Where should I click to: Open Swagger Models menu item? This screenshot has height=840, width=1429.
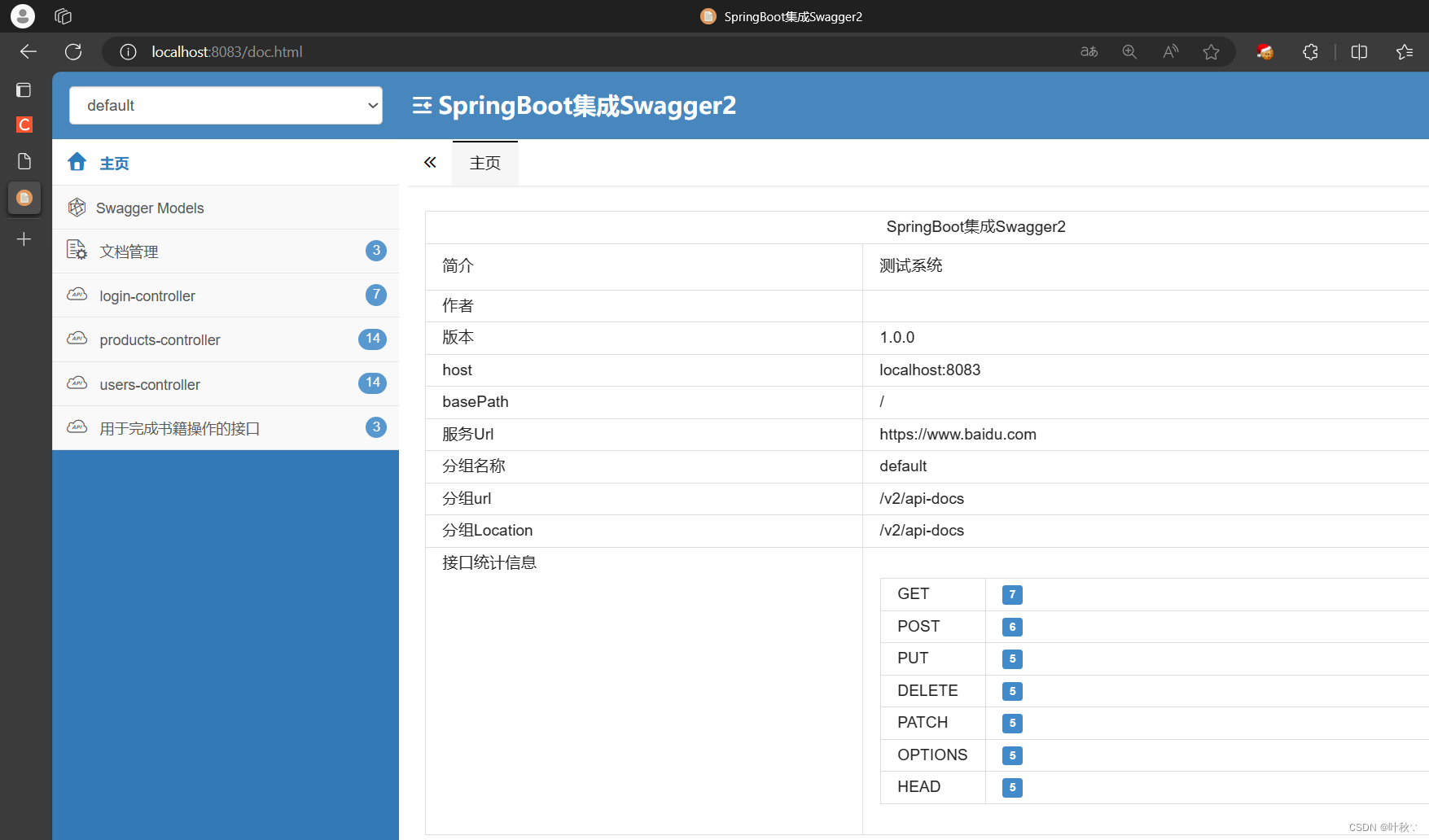pos(226,208)
